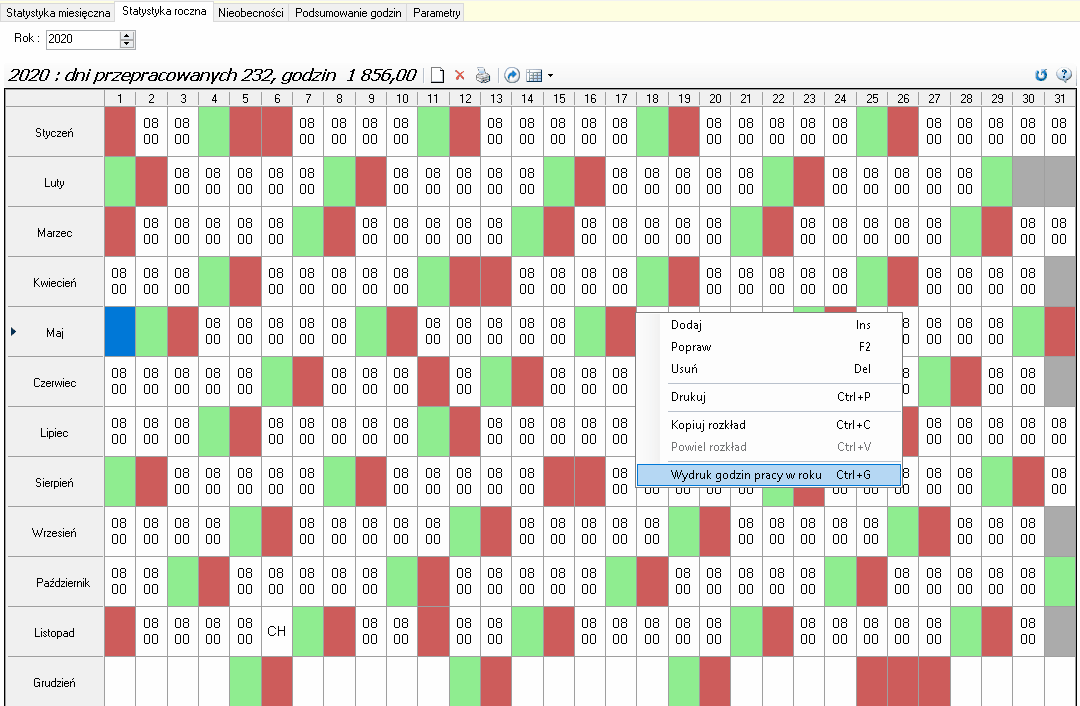Click the blue selected cell in Maj

point(120,331)
